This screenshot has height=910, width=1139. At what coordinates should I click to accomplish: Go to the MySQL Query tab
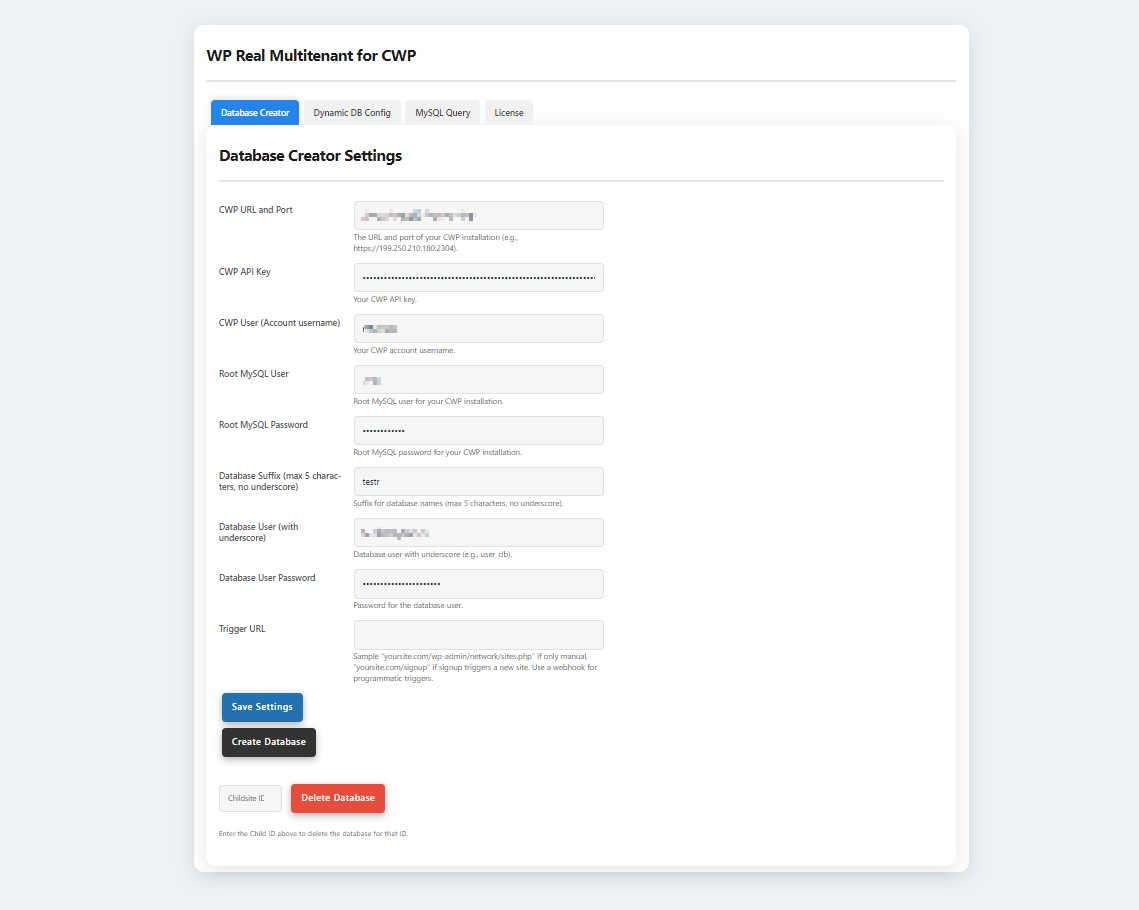[x=442, y=113]
